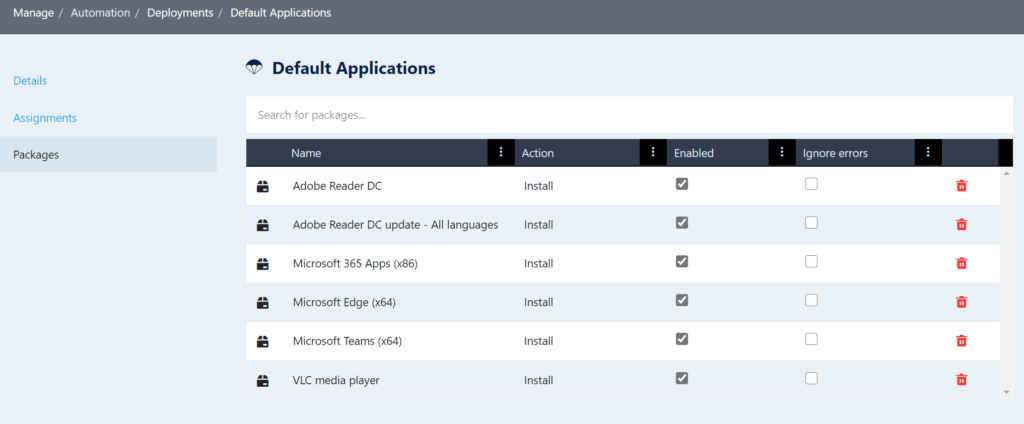Go to Deployments in the breadcrumb

180,13
